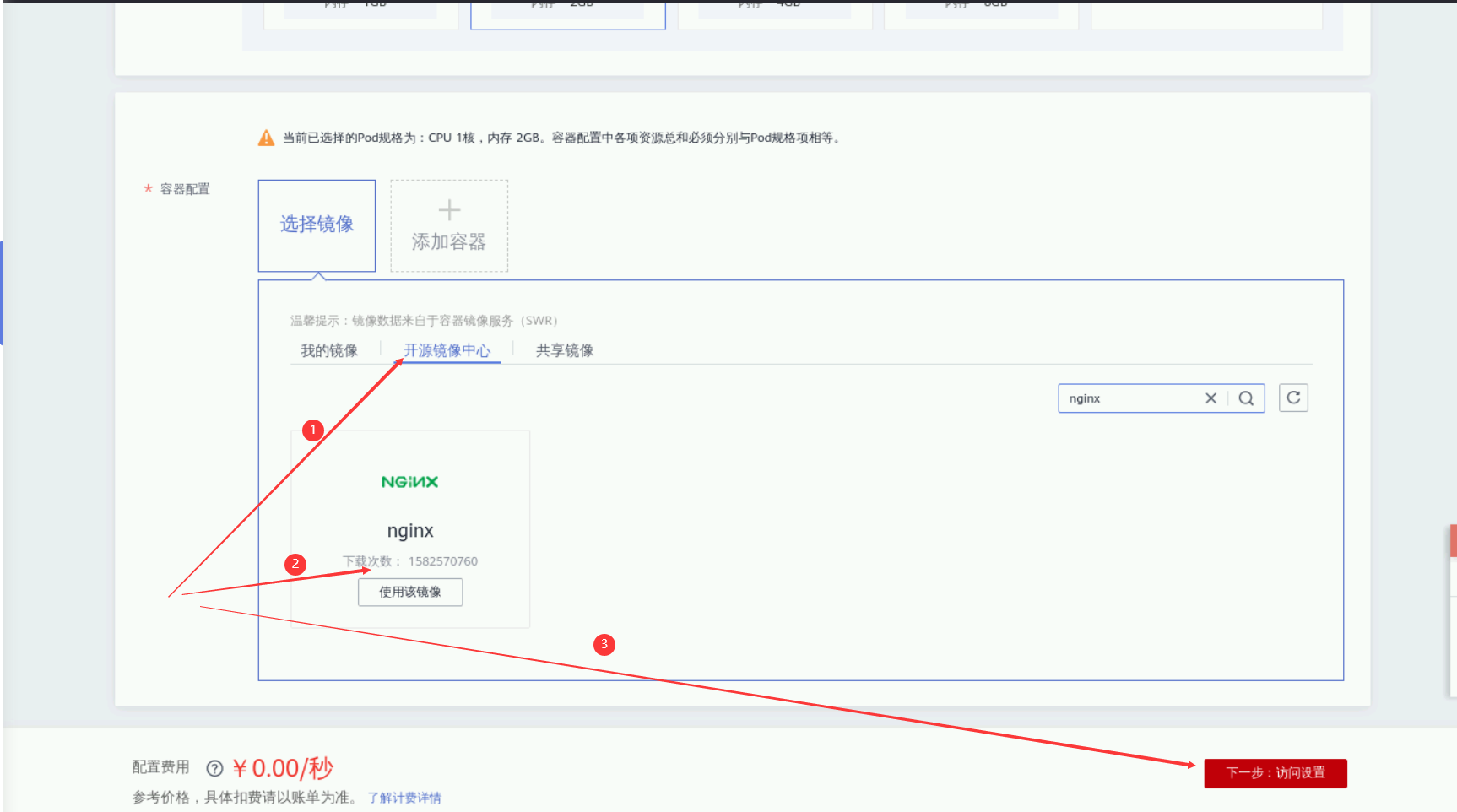Open the pricing help question-mark icon

click(x=214, y=768)
